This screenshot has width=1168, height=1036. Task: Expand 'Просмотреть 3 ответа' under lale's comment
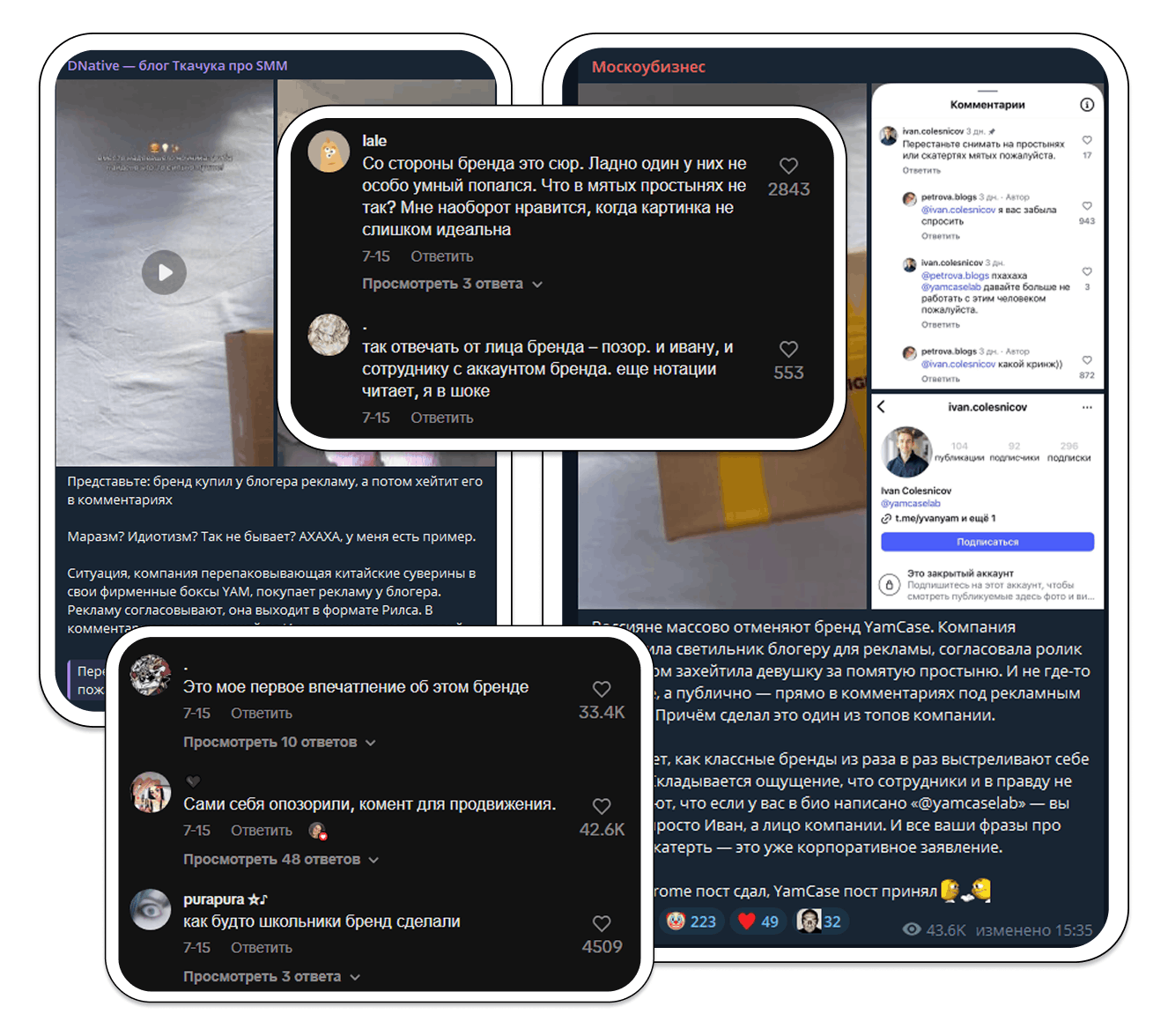pos(452,284)
